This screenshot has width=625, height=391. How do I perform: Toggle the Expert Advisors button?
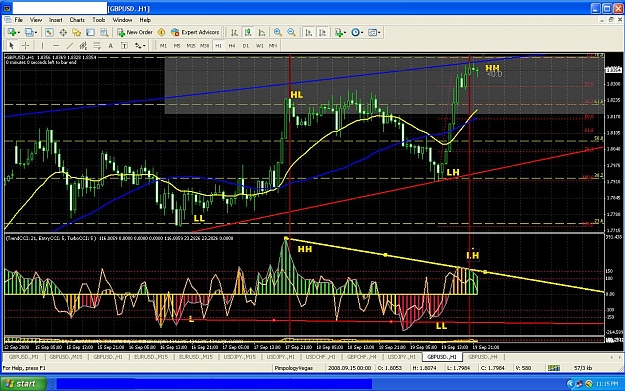(x=195, y=32)
